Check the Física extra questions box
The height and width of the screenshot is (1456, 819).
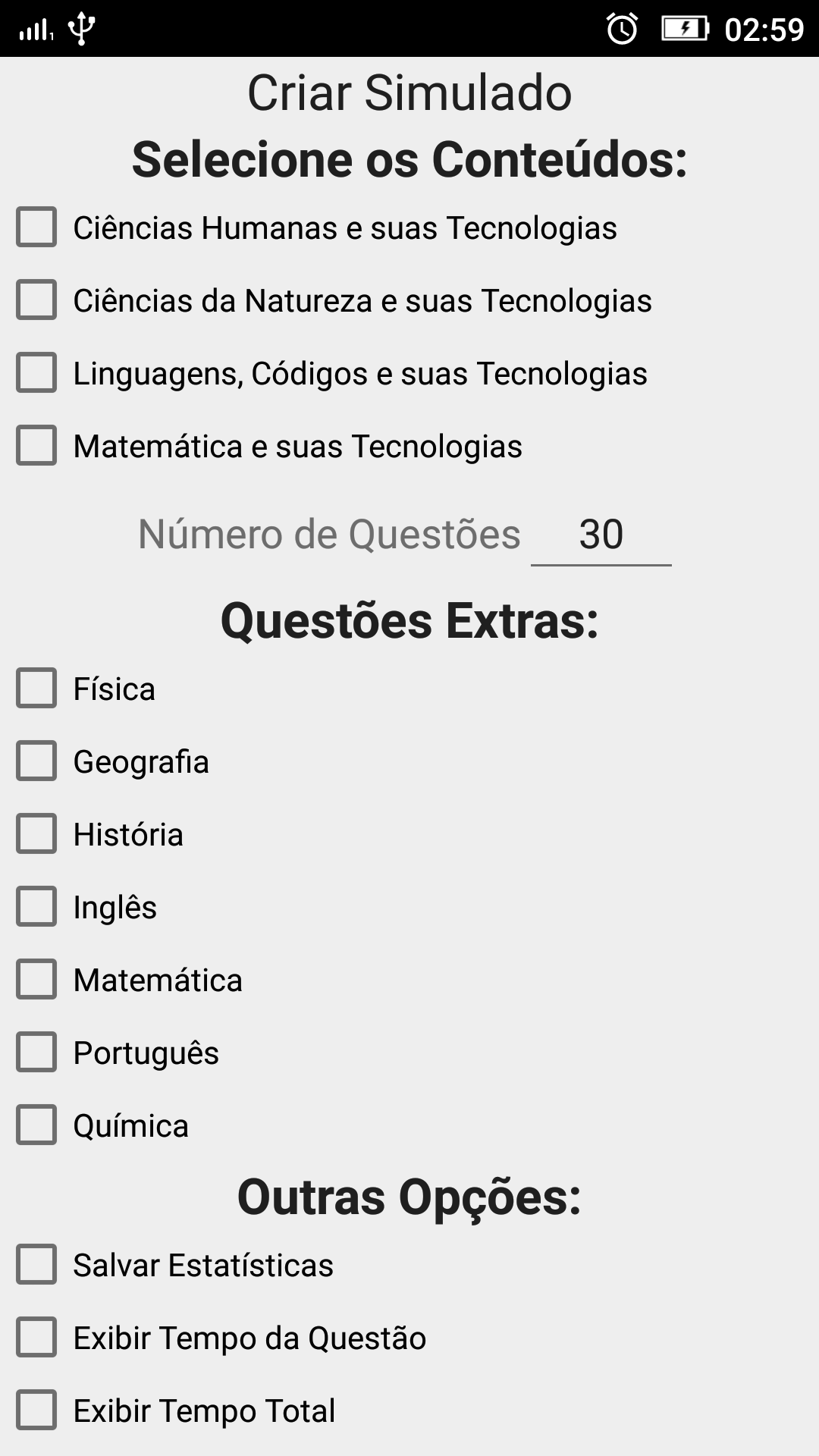[x=36, y=688]
